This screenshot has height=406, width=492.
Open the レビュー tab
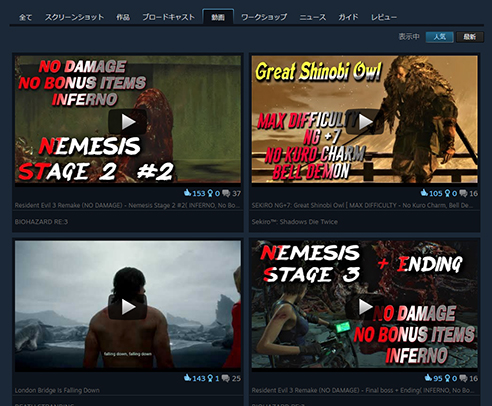384,17
